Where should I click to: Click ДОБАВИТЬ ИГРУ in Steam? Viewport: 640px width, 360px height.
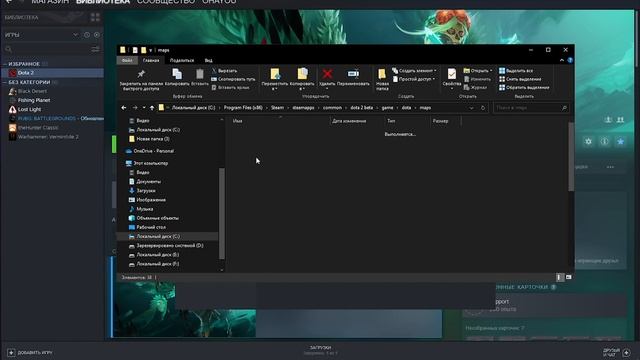(x=30, y=352)
